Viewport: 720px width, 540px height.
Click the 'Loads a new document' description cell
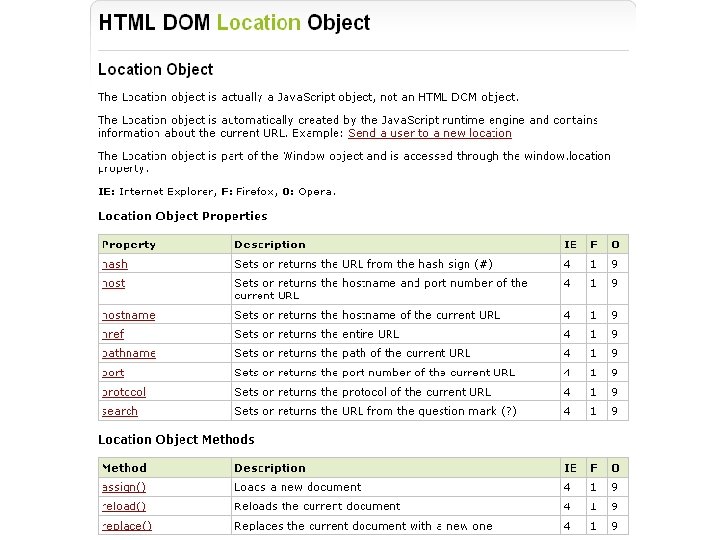[x=396, y=487]
